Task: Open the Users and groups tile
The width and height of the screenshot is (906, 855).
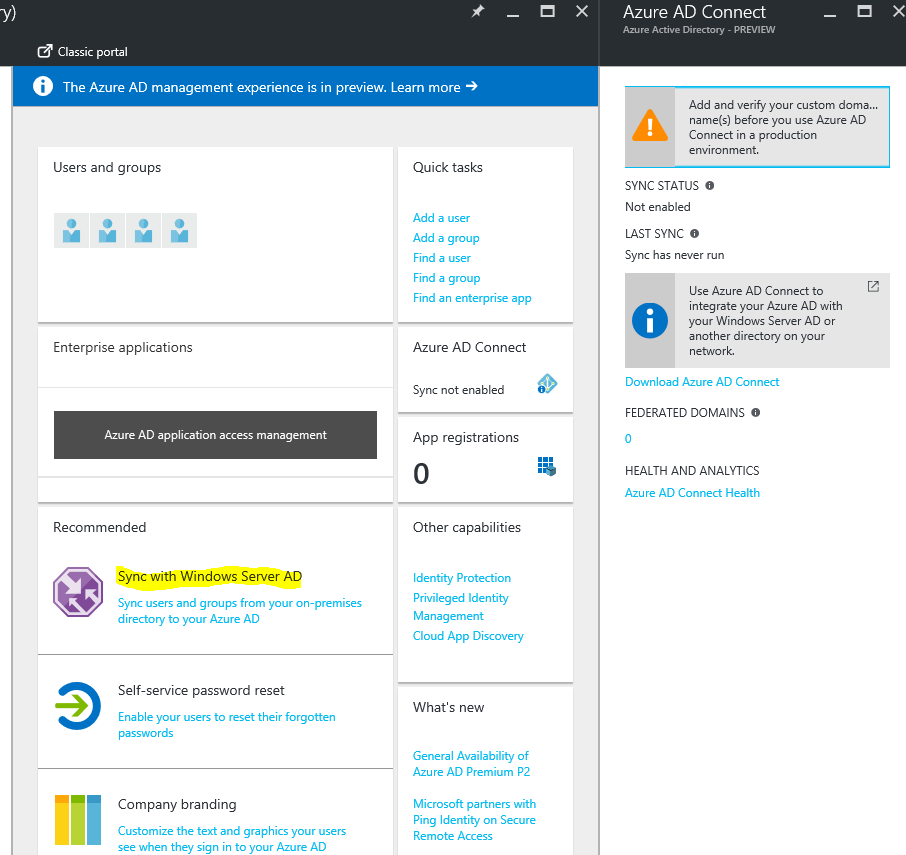Action: tap(216, 235)
